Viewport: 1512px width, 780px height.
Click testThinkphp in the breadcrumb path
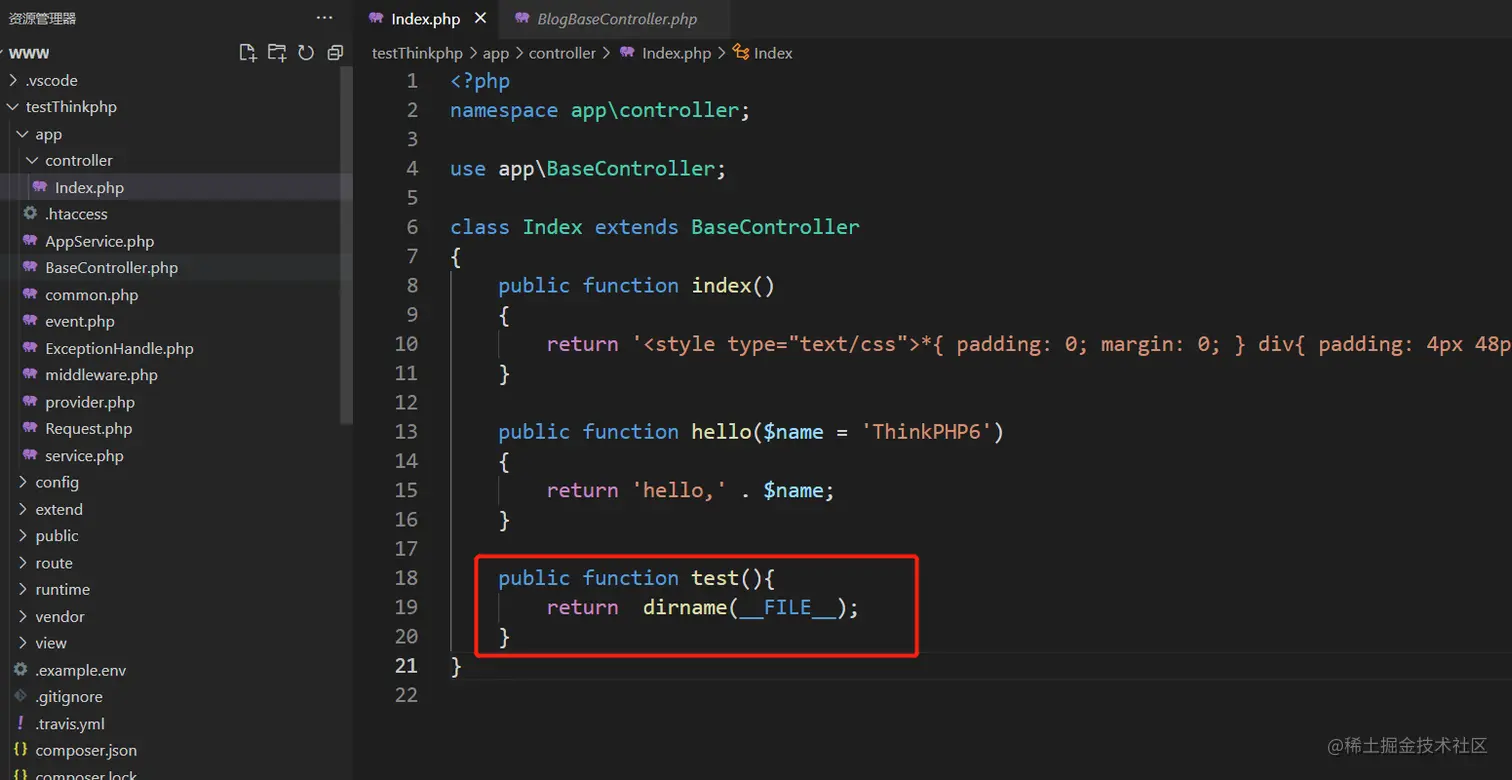[x=417, y=53]
